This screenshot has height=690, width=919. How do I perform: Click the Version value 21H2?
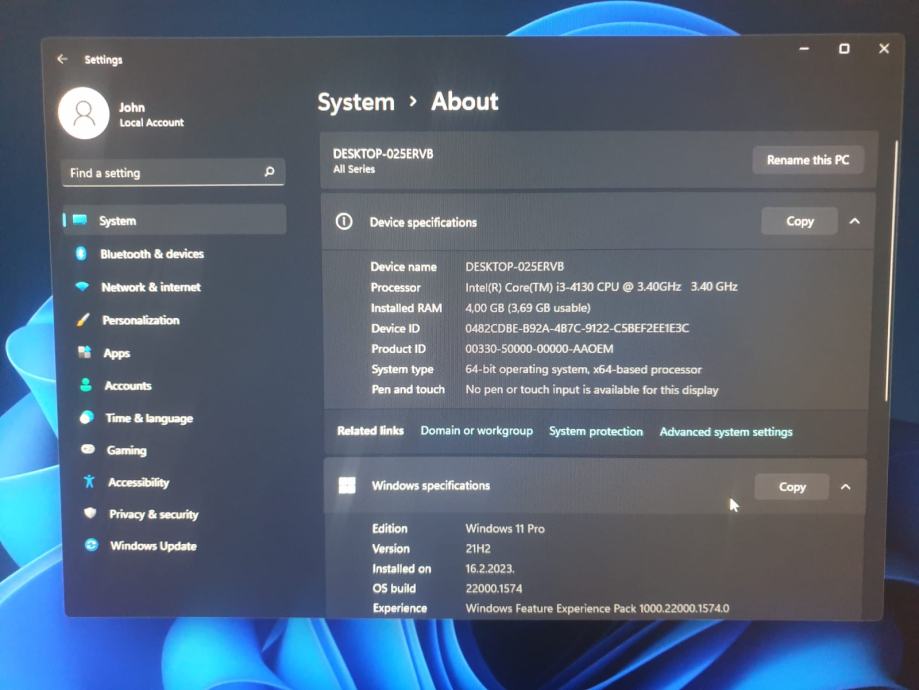tap(478, 549)
